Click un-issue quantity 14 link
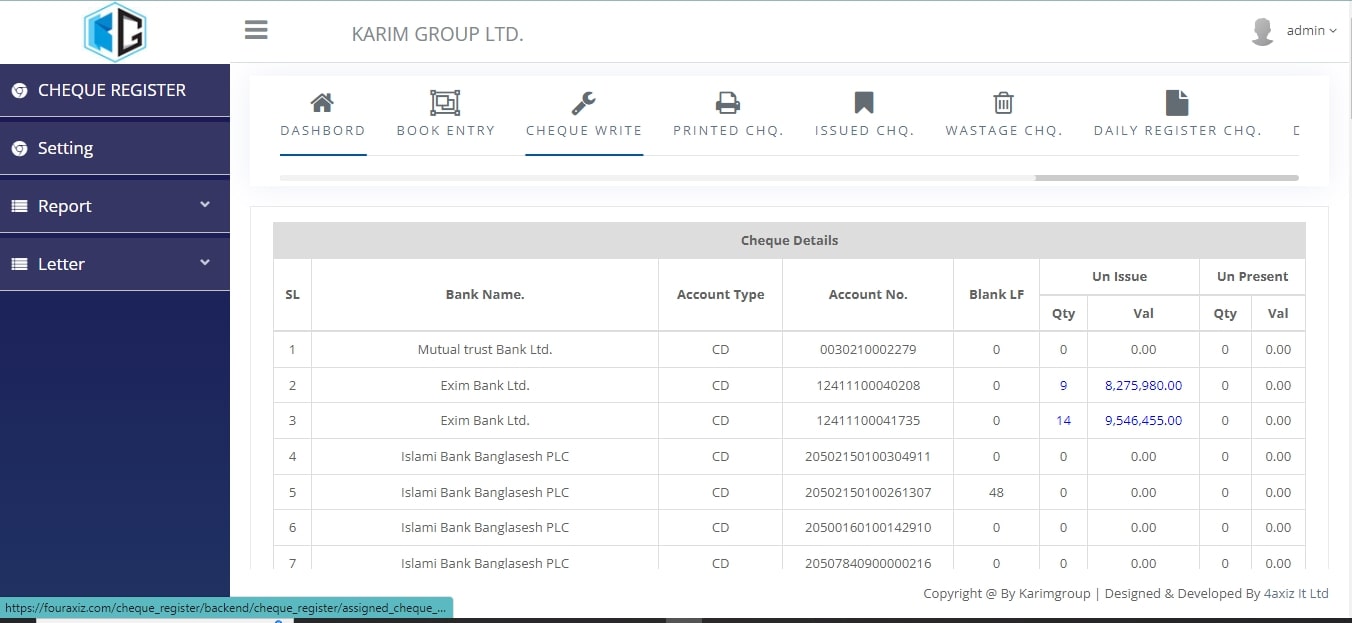 click(x=1063, y=421)
